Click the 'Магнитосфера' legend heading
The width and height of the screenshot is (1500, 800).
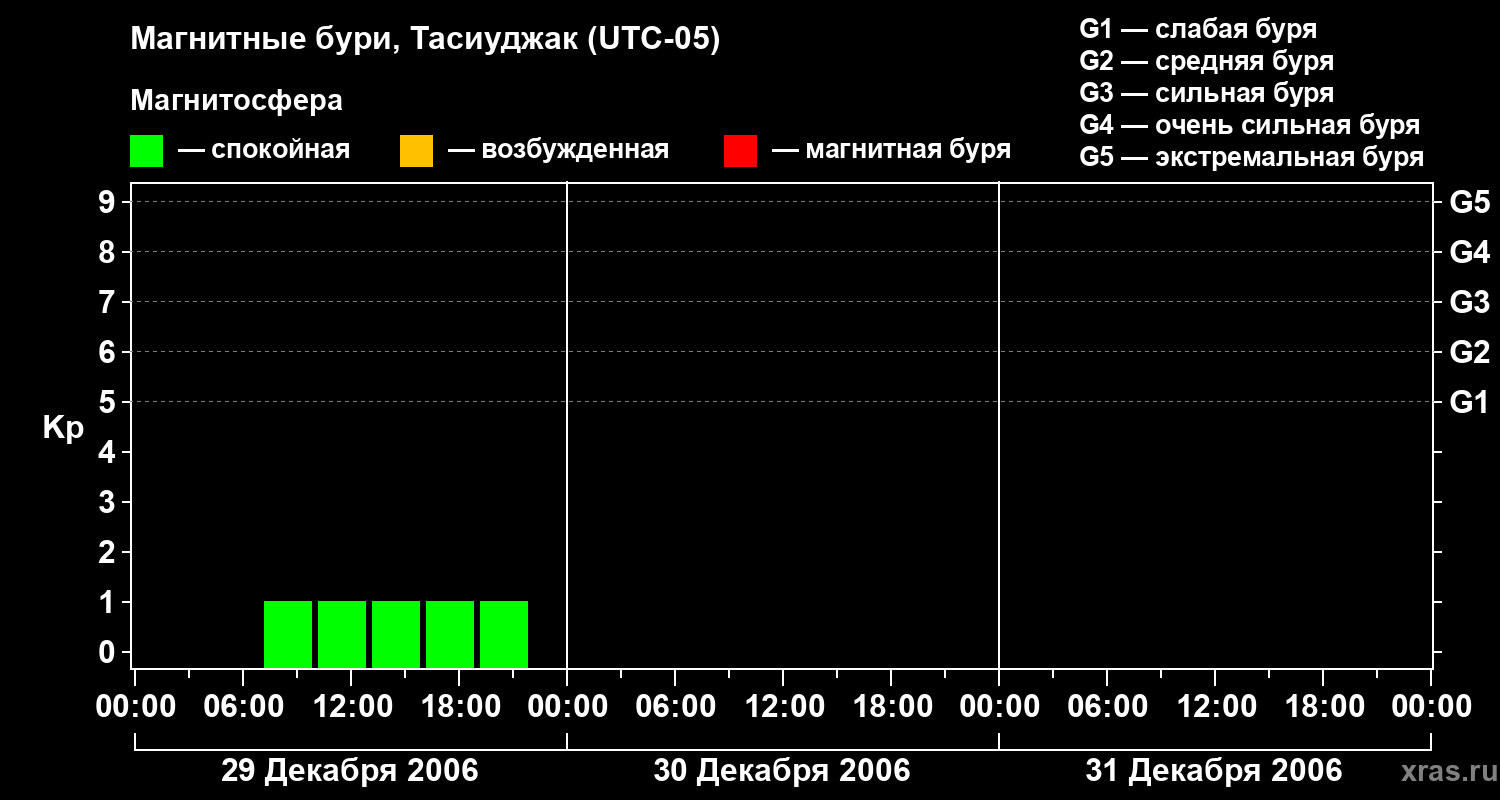click(236, 101)
